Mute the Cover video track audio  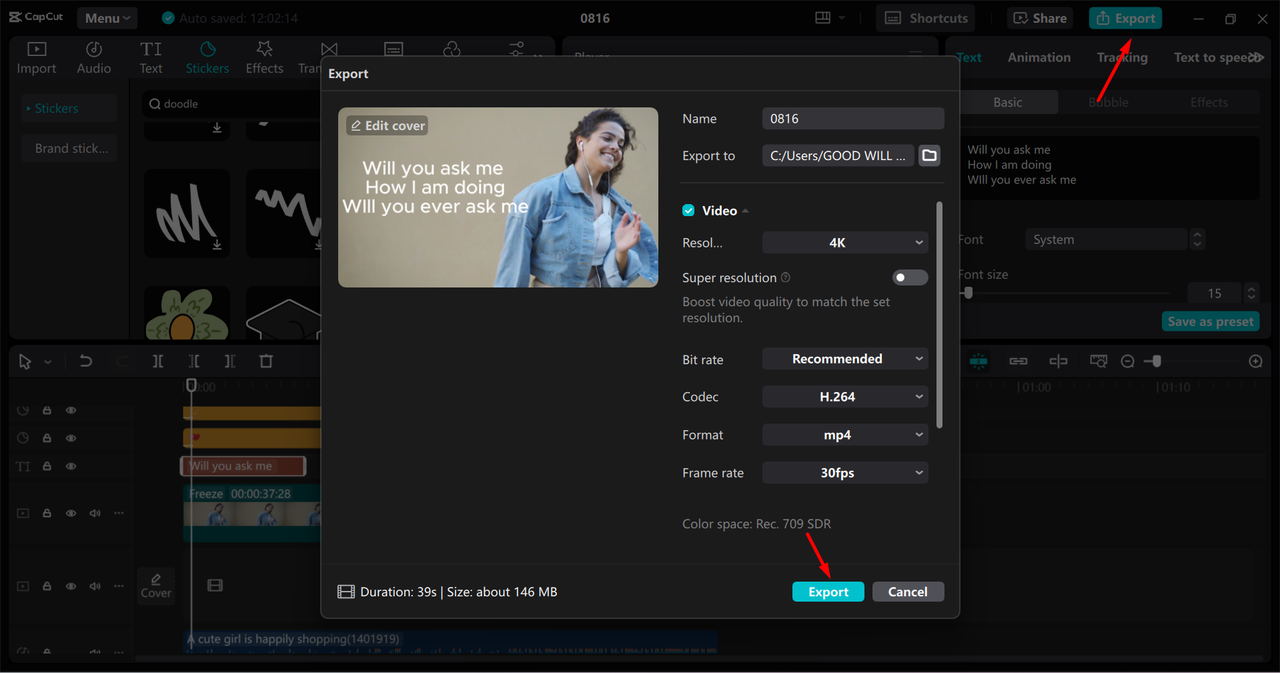tap(95, 586)
